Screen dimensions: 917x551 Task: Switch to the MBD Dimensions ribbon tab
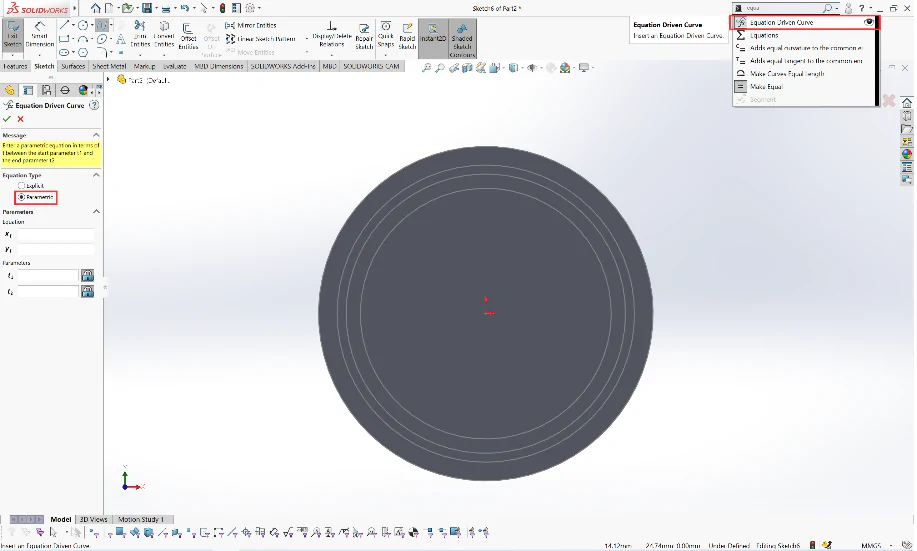[219, 66]
